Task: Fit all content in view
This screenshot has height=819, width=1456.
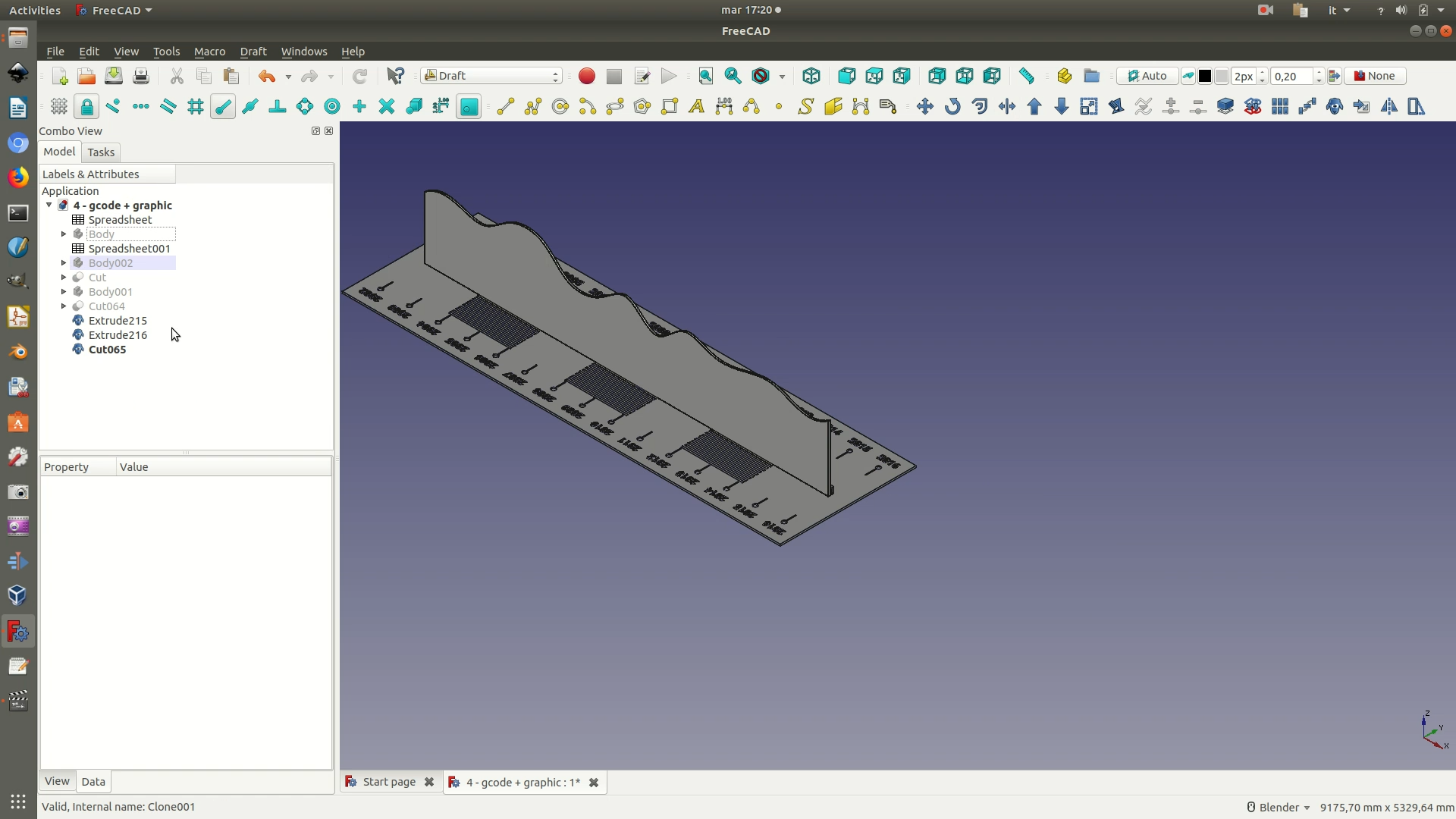Action: pyautogui.click(x=706, y=76)
